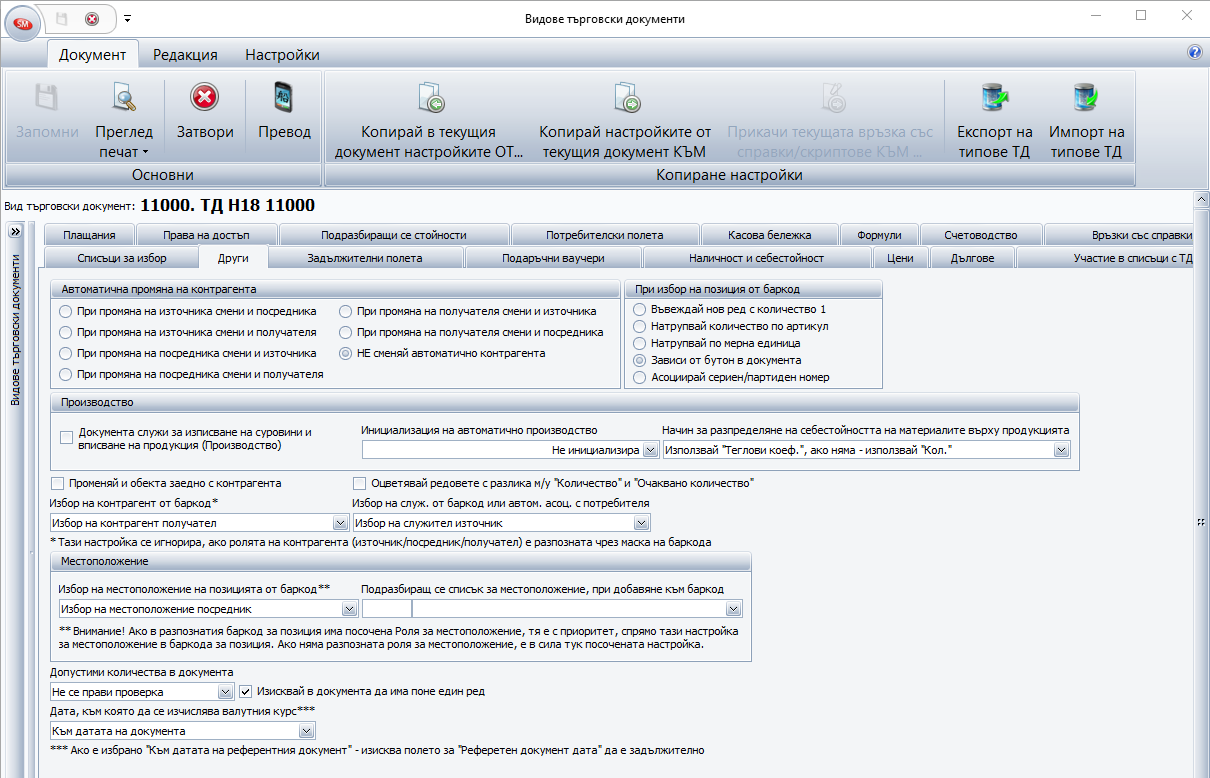
Task: Click the red close icon in quick access toolbar
Action: (x=92, y=18)
